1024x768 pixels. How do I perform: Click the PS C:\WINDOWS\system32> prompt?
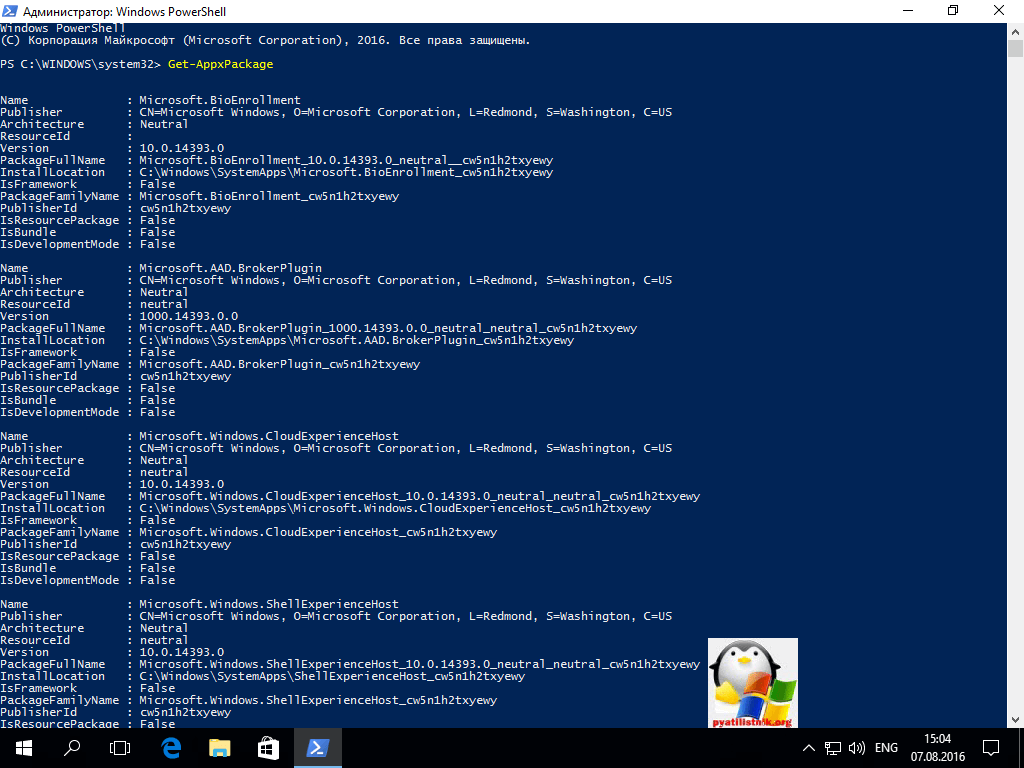click(80, 64)
